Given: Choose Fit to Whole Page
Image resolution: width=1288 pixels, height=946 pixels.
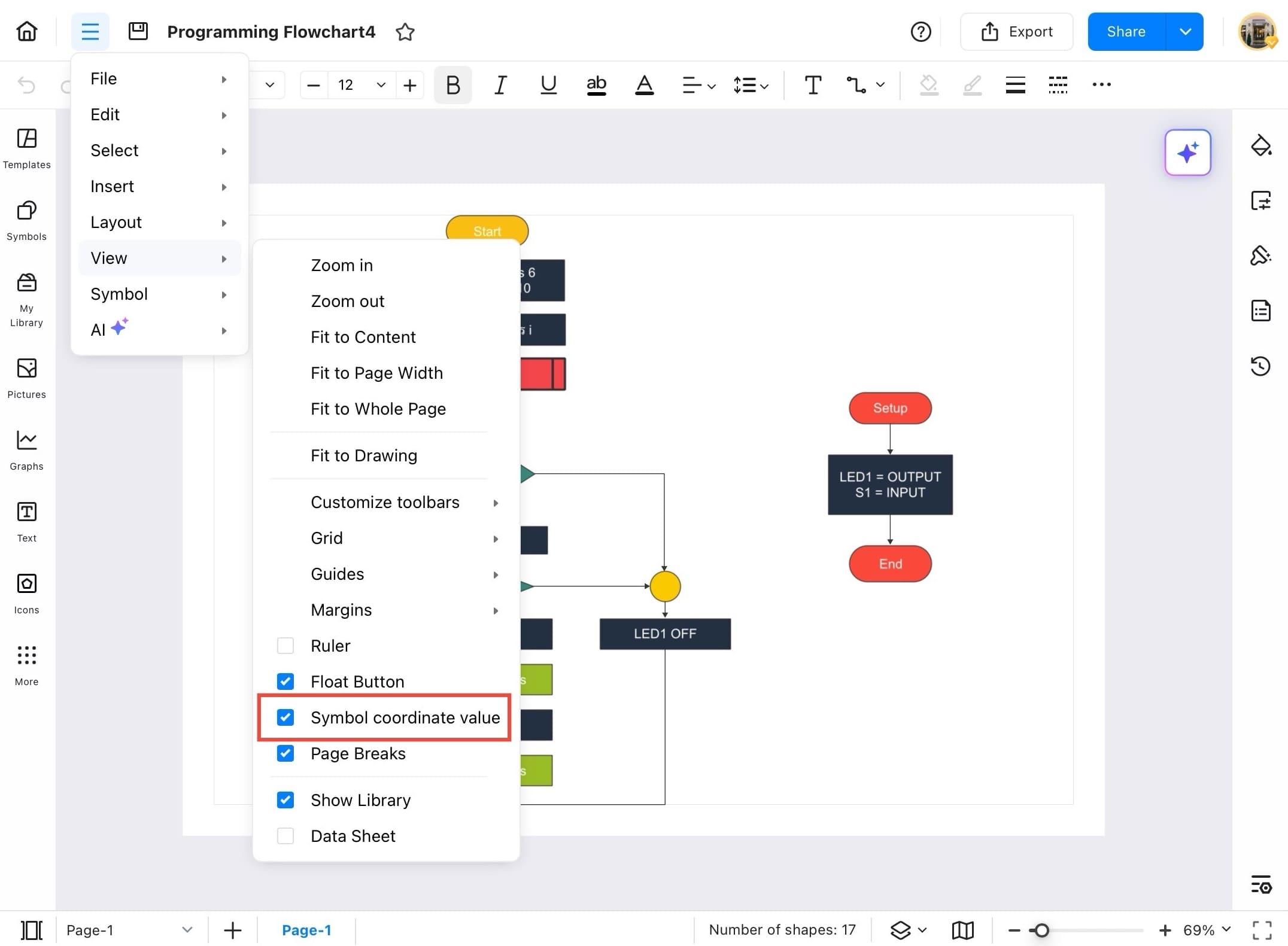Looking at the screenshot, I should click(378, 409).
